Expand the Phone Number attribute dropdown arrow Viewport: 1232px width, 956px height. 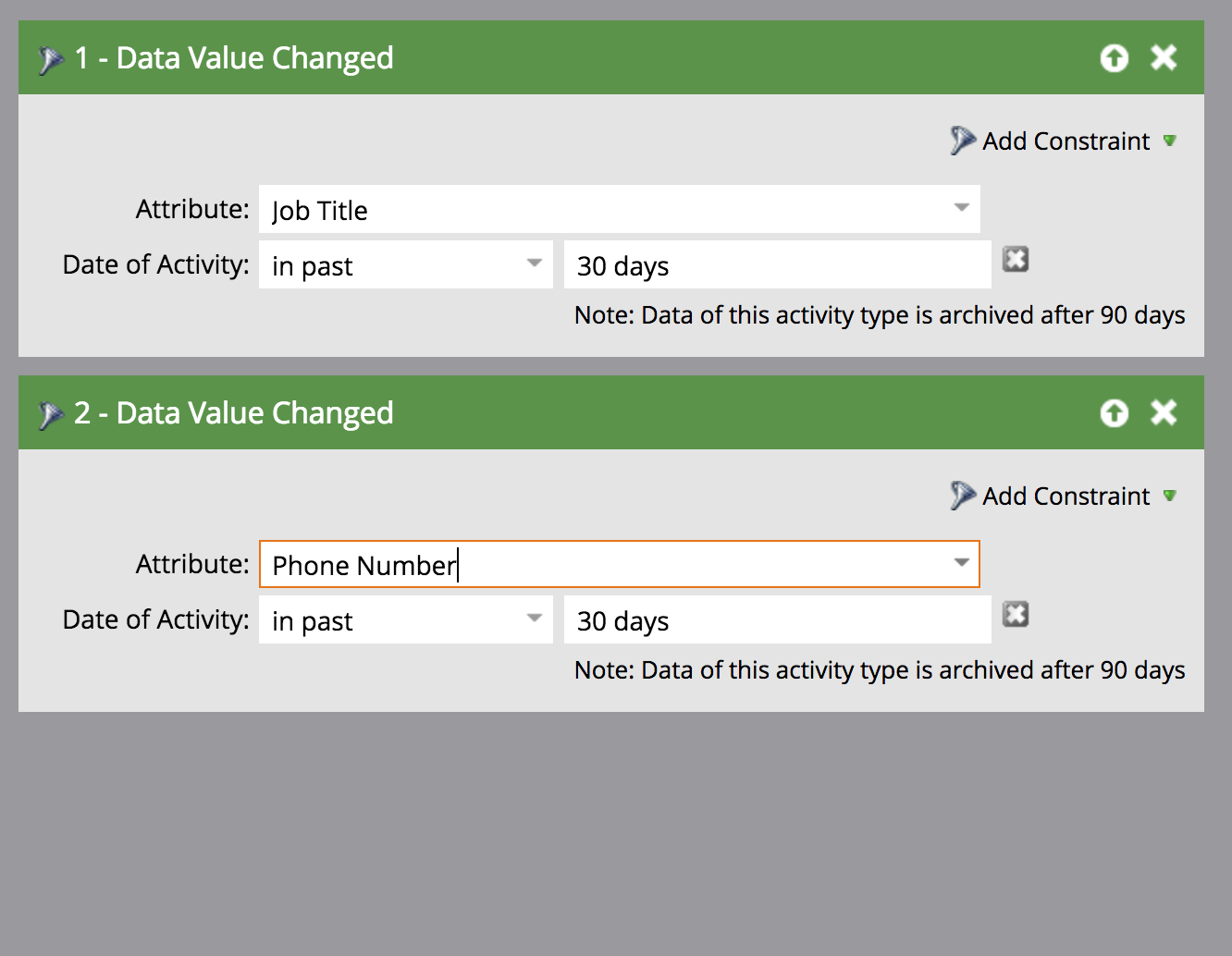pos(962,563)
